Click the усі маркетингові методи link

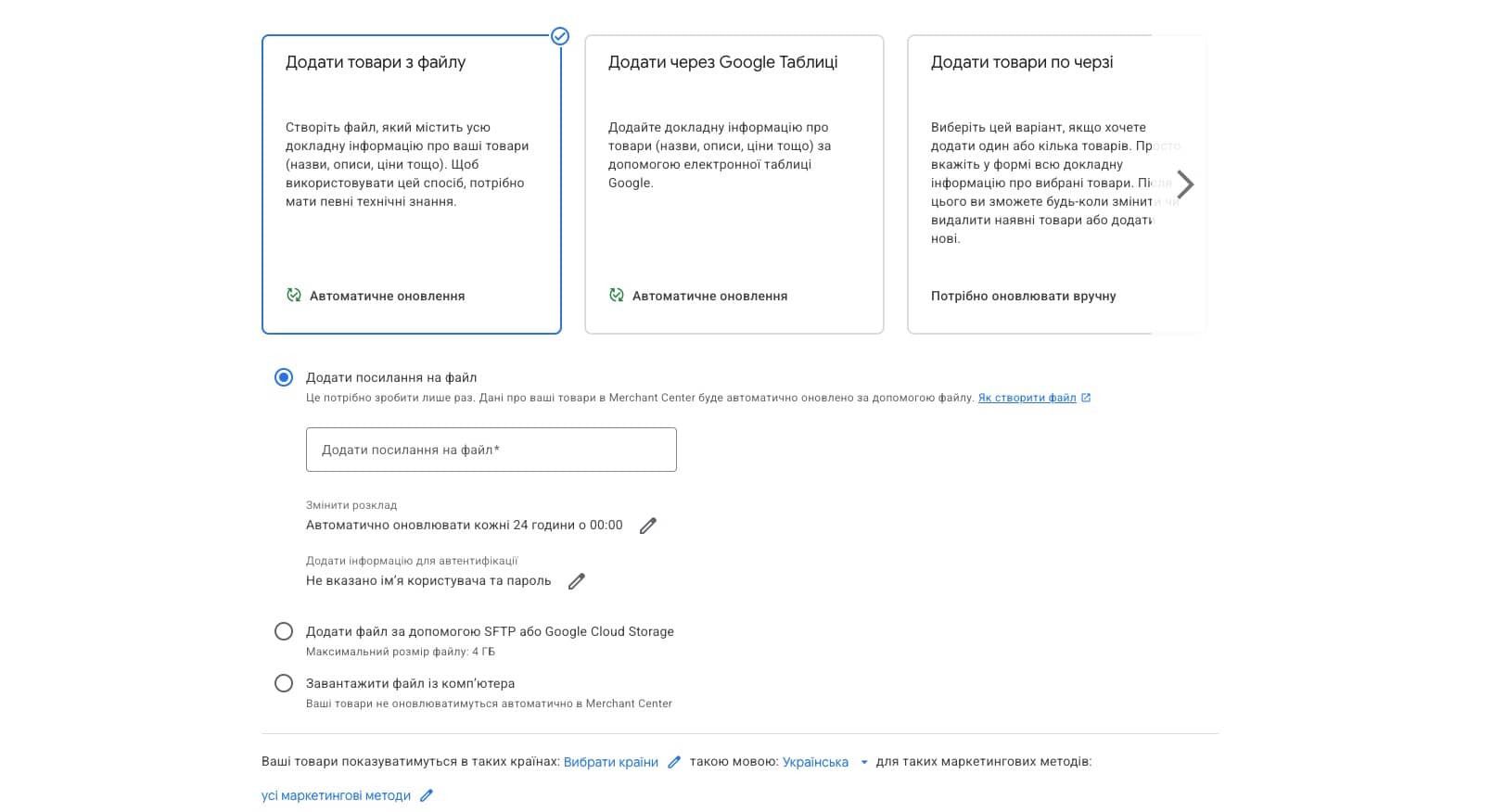[336, 795]
